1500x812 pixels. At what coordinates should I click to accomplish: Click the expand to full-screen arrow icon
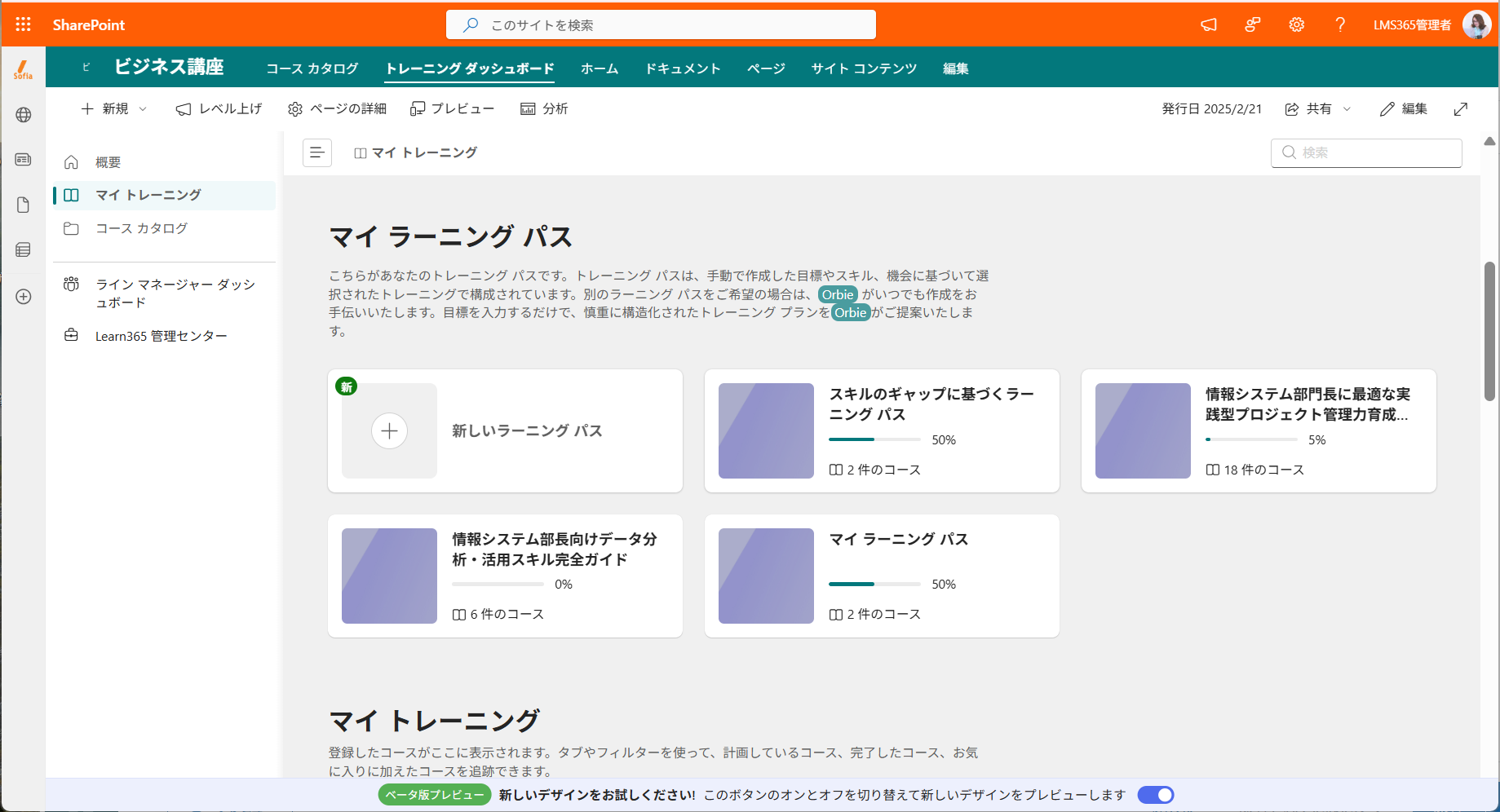pos(1461,108)
